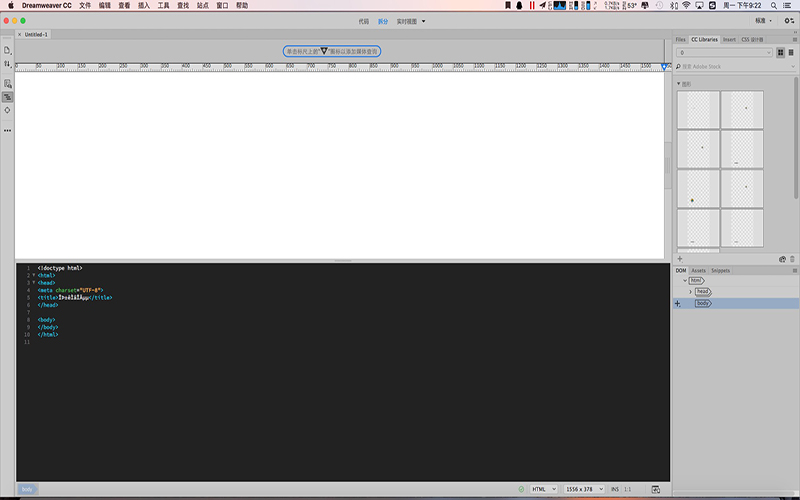Switch to the Assets tab
The height and width of the screenshot is (500, 800).
click(698, 270)
